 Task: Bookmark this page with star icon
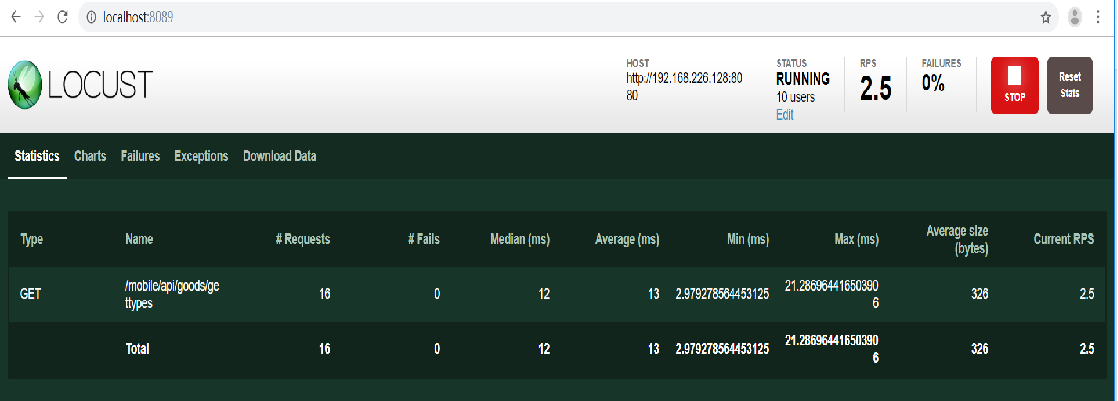click(x=1046, y=17)
